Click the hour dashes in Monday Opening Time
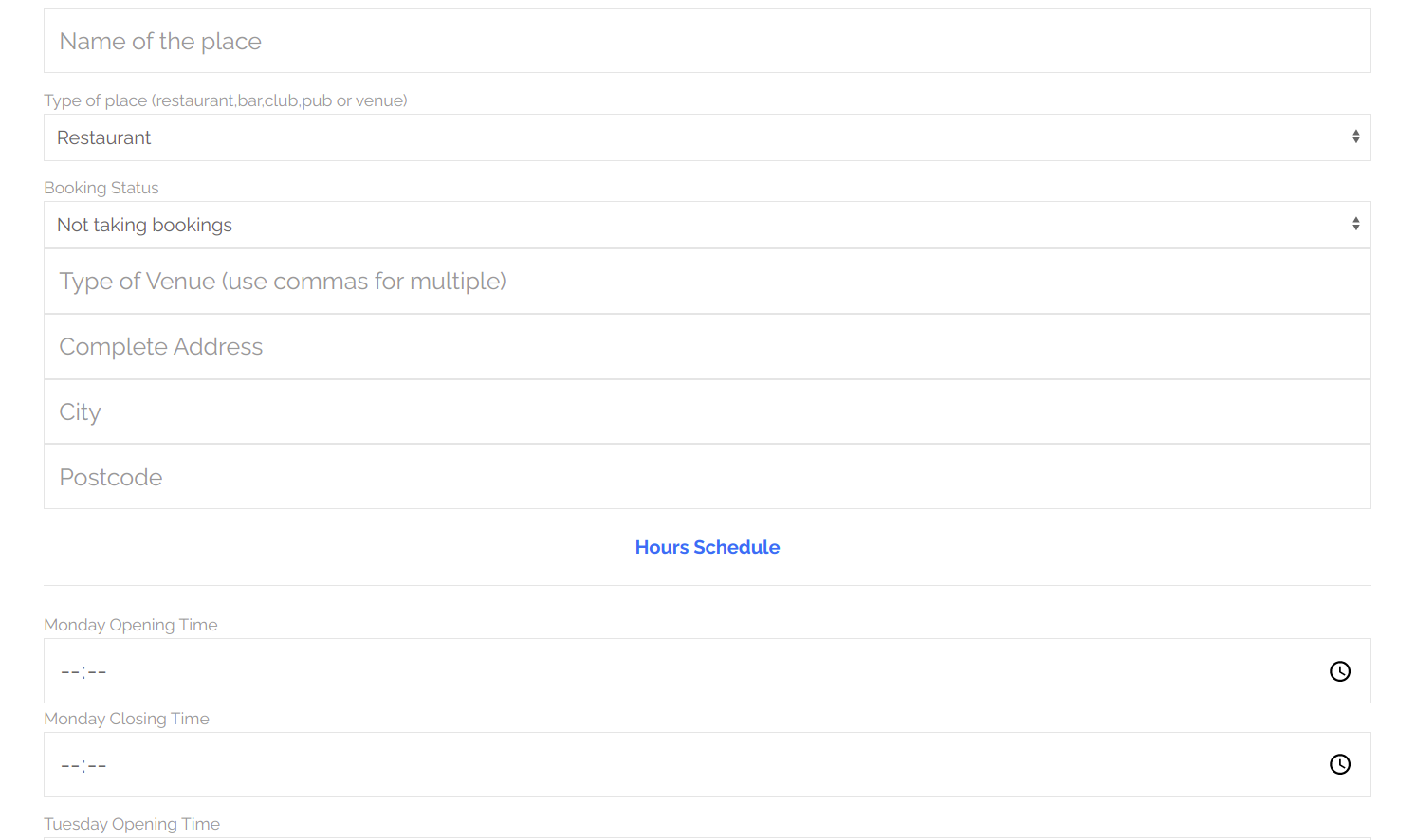Screen dimensions: 1416x840 (x=69, y=672)
